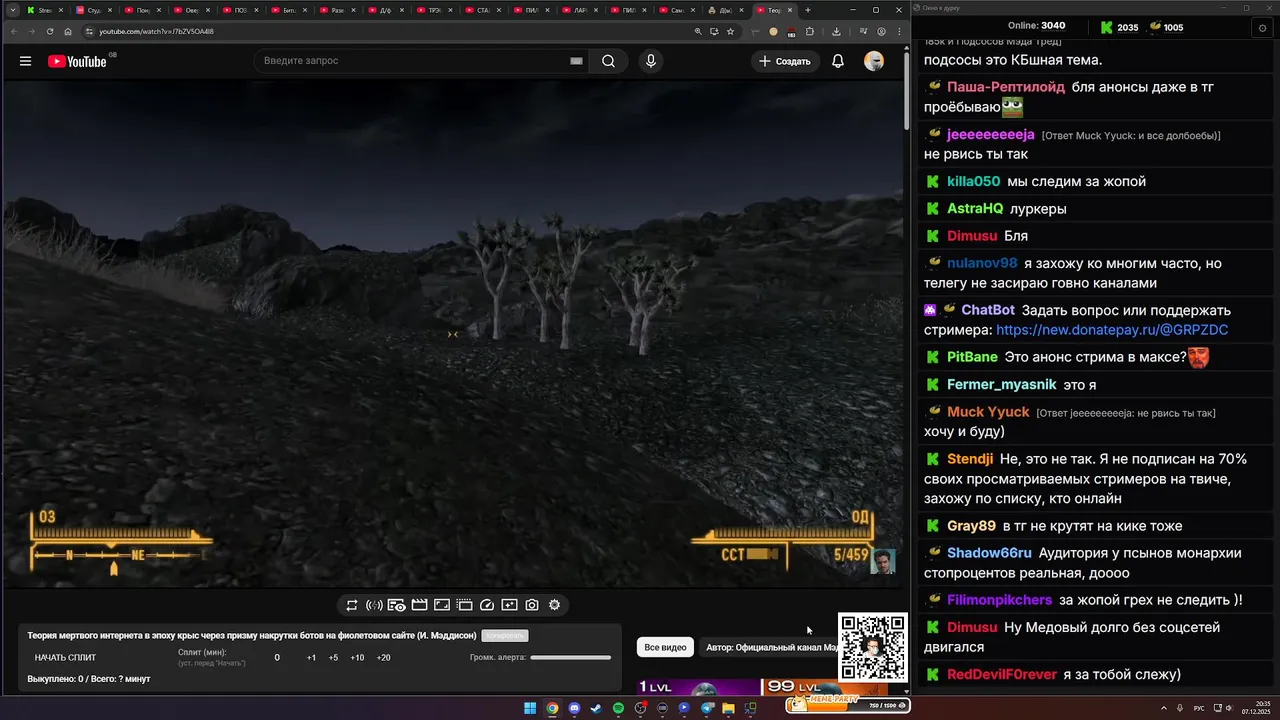Click username Stendji in chat

[970, 459]
